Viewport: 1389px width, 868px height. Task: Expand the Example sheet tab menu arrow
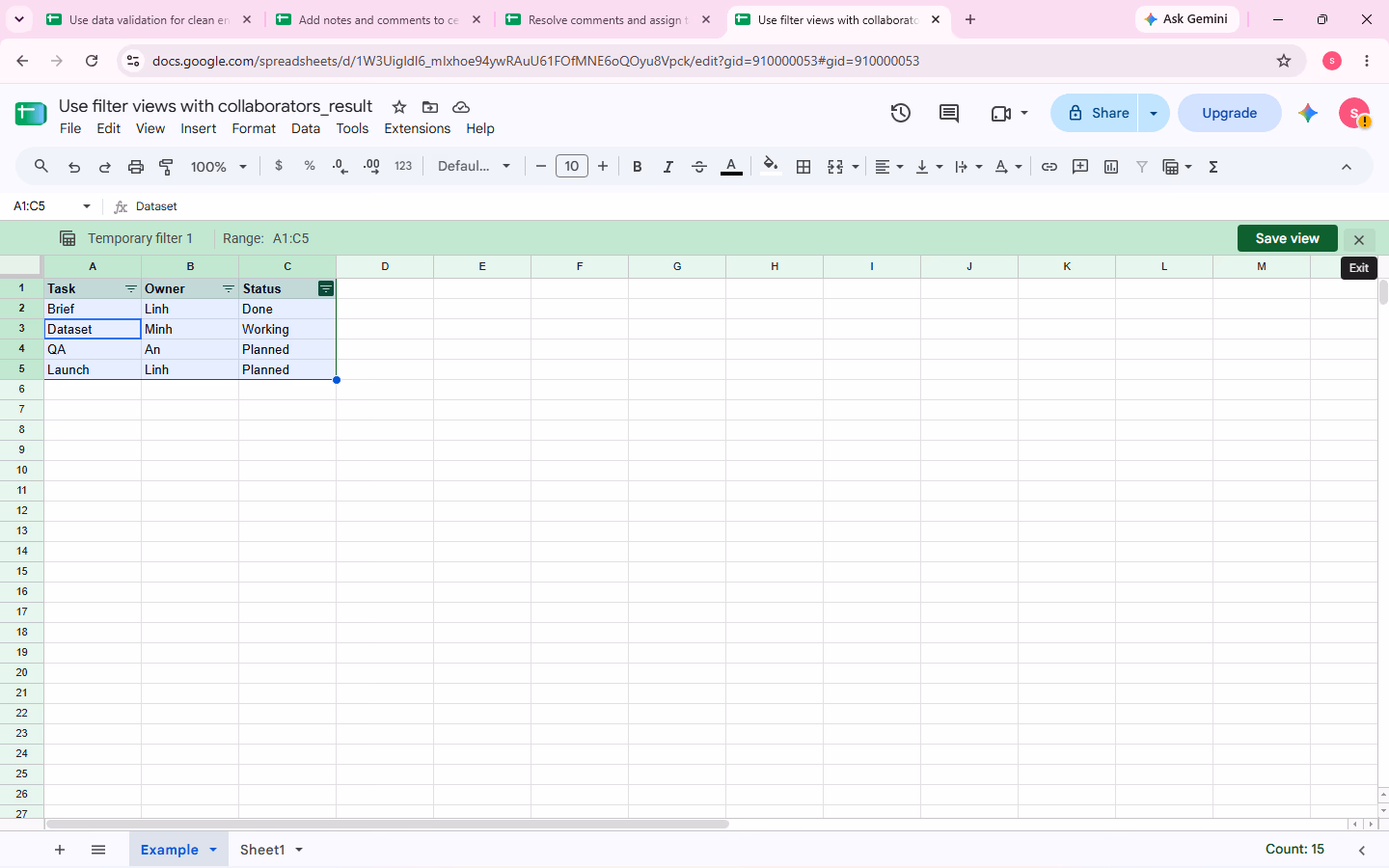213,850
